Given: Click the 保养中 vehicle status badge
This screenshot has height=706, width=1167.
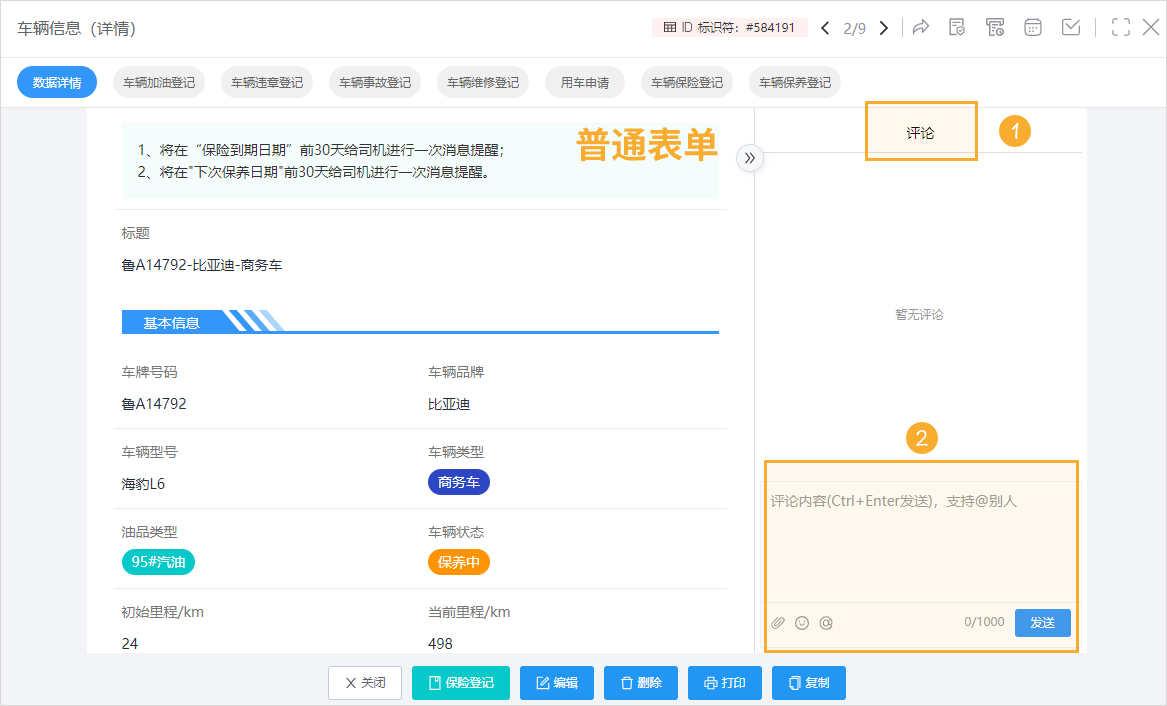Looking at the screenshot, I should point(458,562).
